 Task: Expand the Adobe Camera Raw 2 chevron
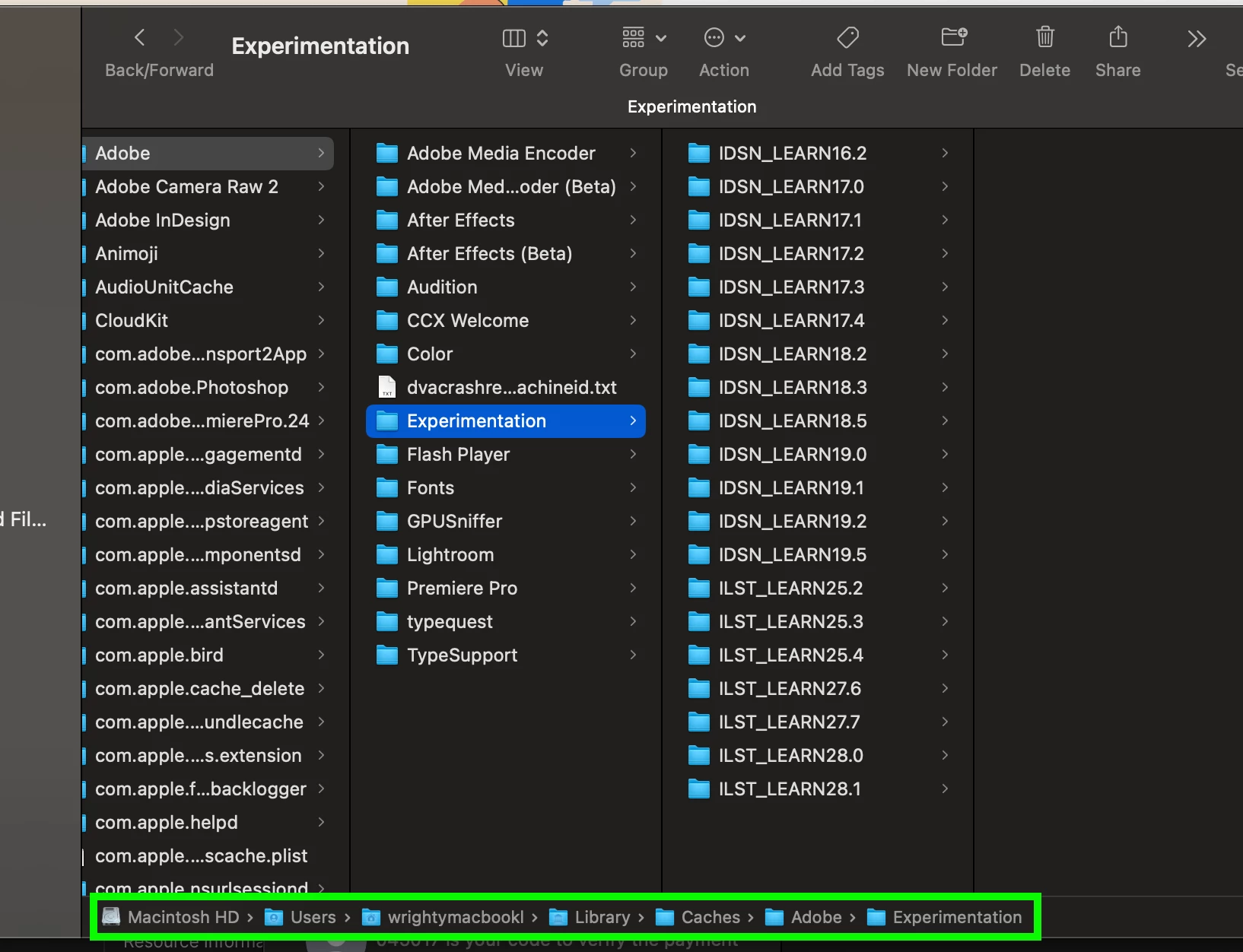(321, 187)
